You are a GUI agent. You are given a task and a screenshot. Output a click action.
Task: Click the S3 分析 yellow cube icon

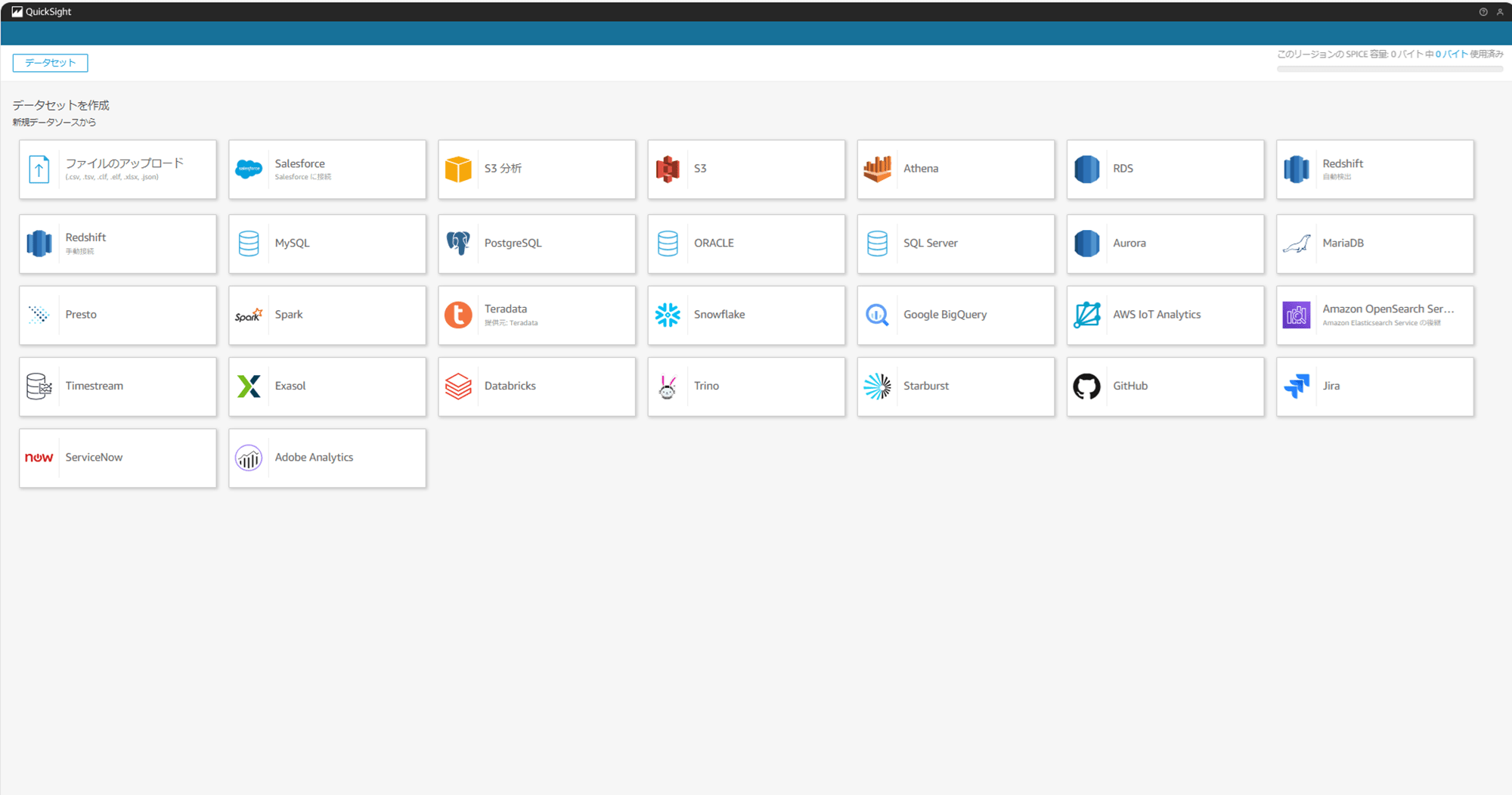point(458,169)
